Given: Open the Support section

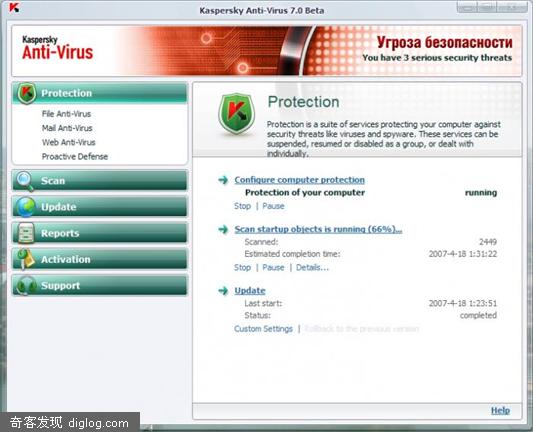Looking at the screenshot, I should [x=99, y=285].
